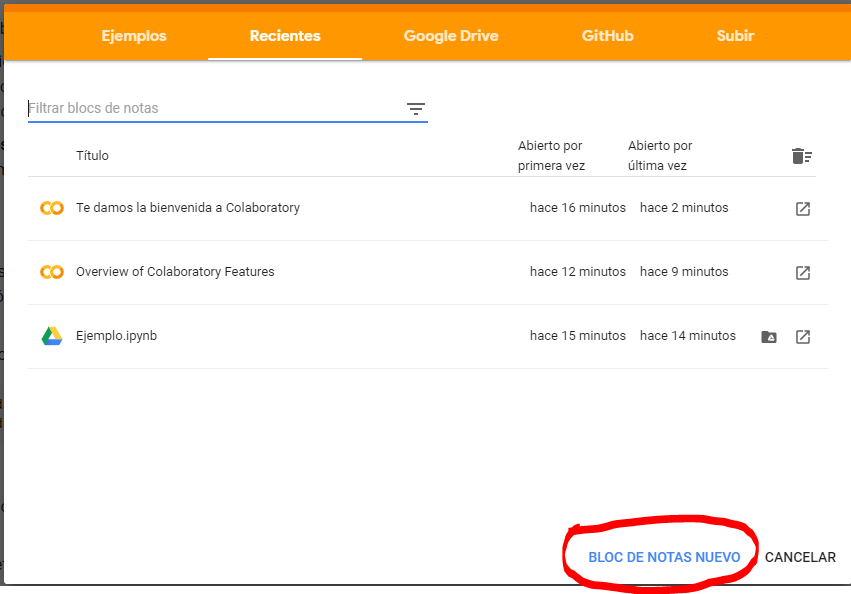Screen dimensions: 851x594
Task: Click Google Drive icon beside Ejemplo.ipynb
Action: point(51,336)
